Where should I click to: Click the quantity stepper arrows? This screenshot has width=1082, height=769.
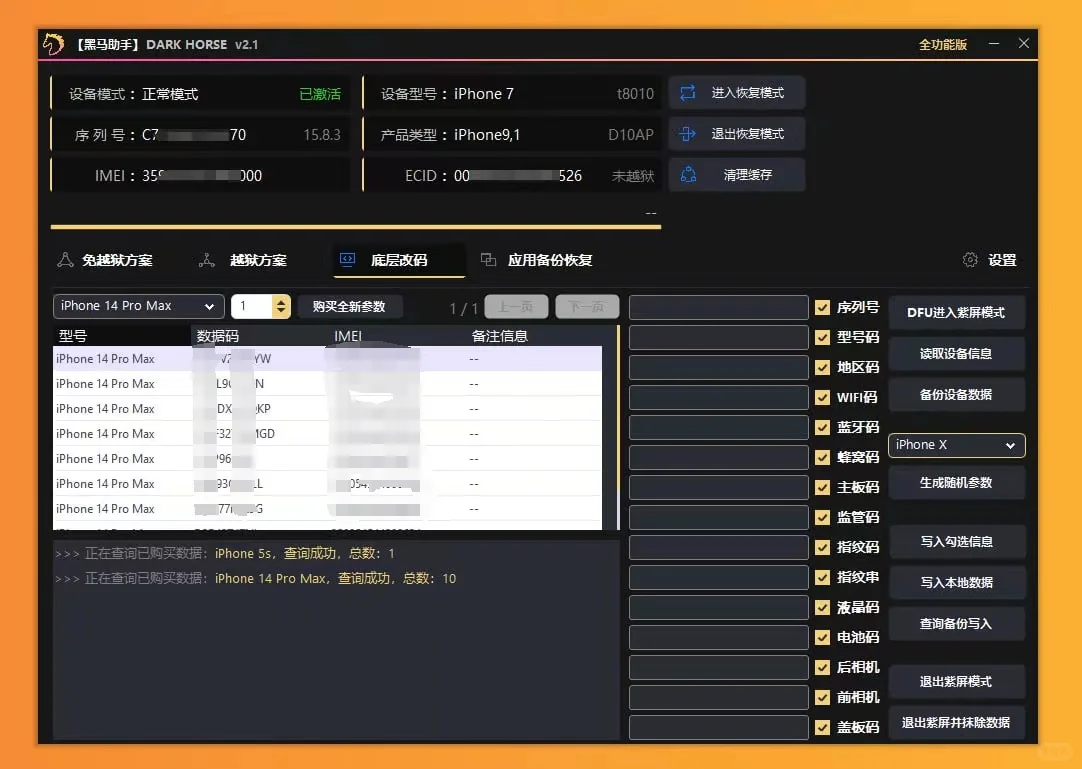pos(281,306)
